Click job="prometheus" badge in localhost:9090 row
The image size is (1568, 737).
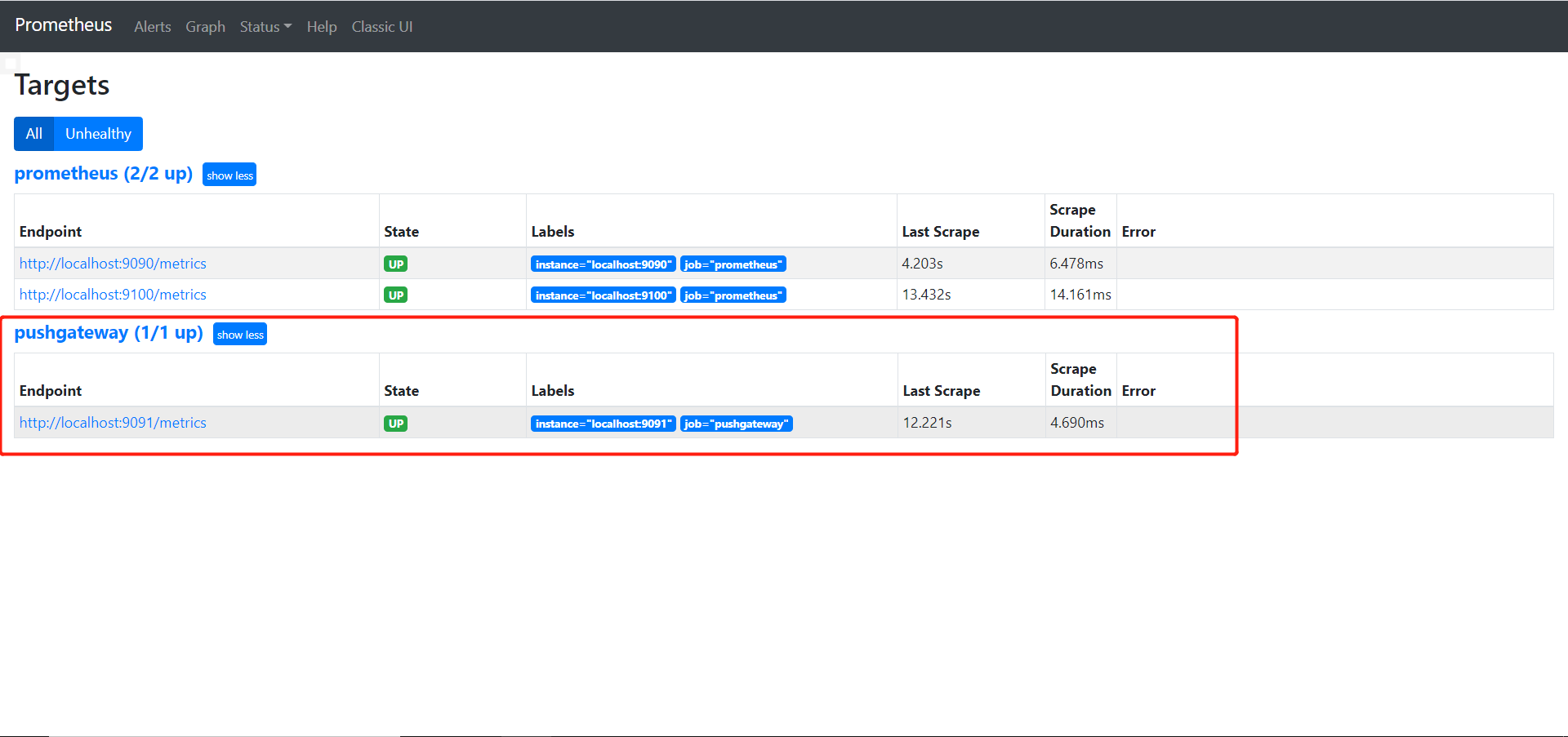pos(733,264)
